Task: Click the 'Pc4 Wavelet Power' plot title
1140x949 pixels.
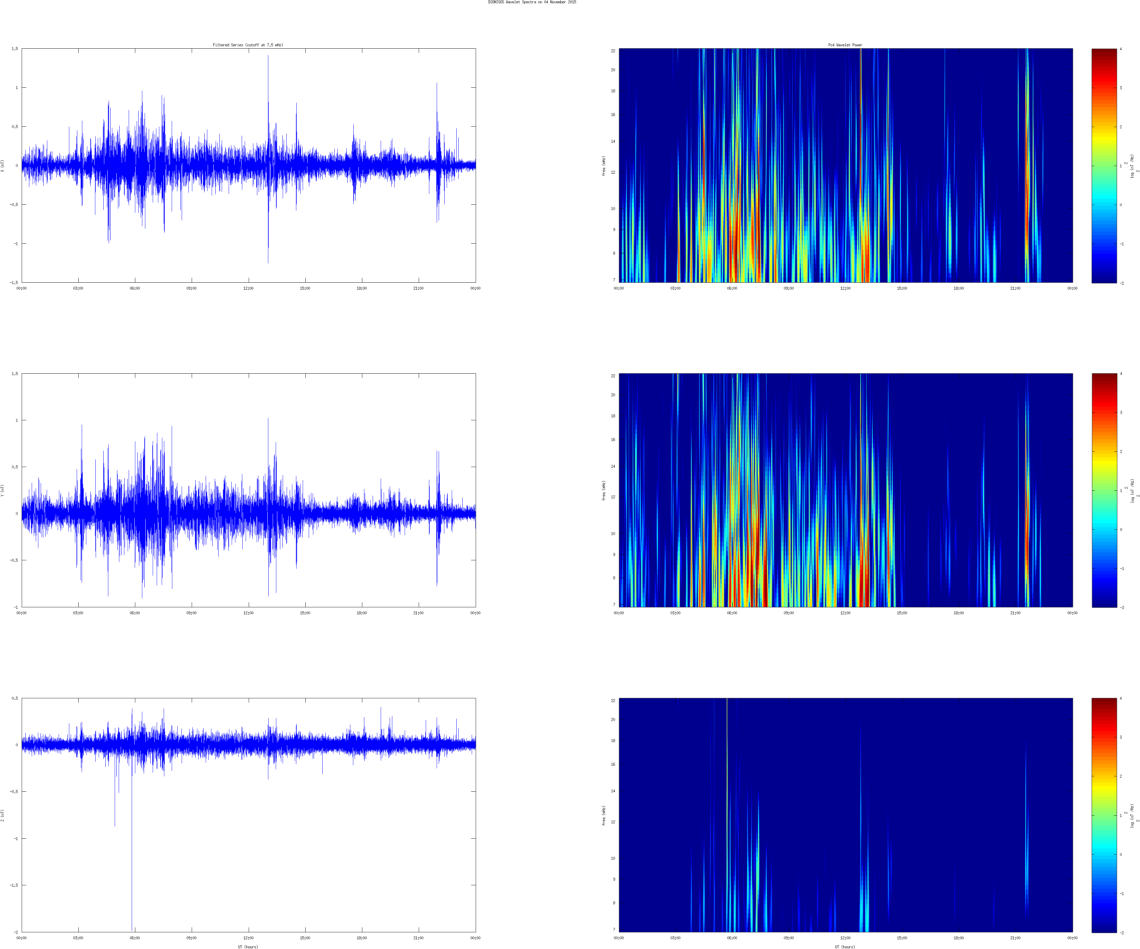Action: pyautogui.click(x=846, y=45)
